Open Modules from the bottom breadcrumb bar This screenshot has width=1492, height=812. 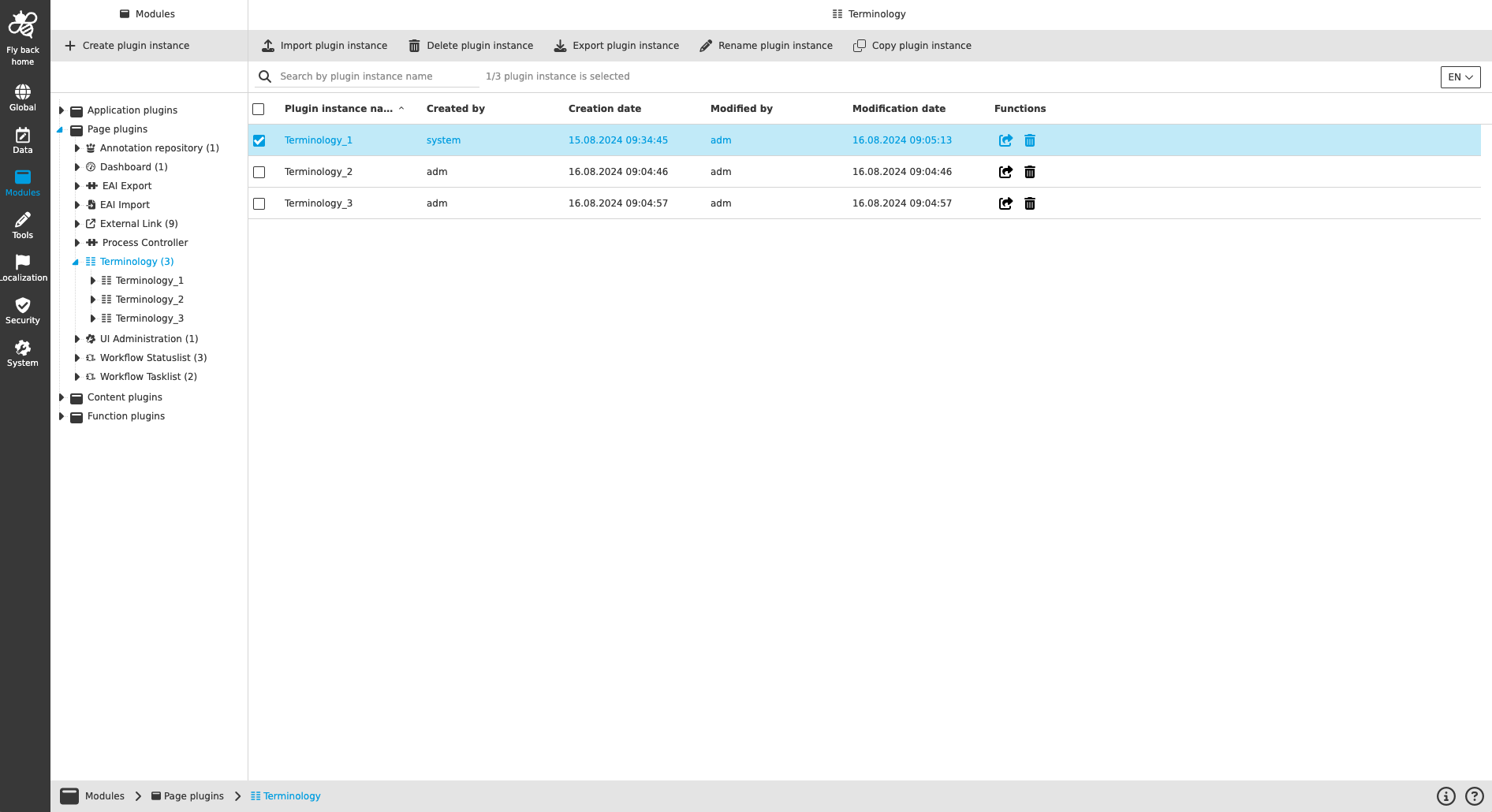point(103,795)
